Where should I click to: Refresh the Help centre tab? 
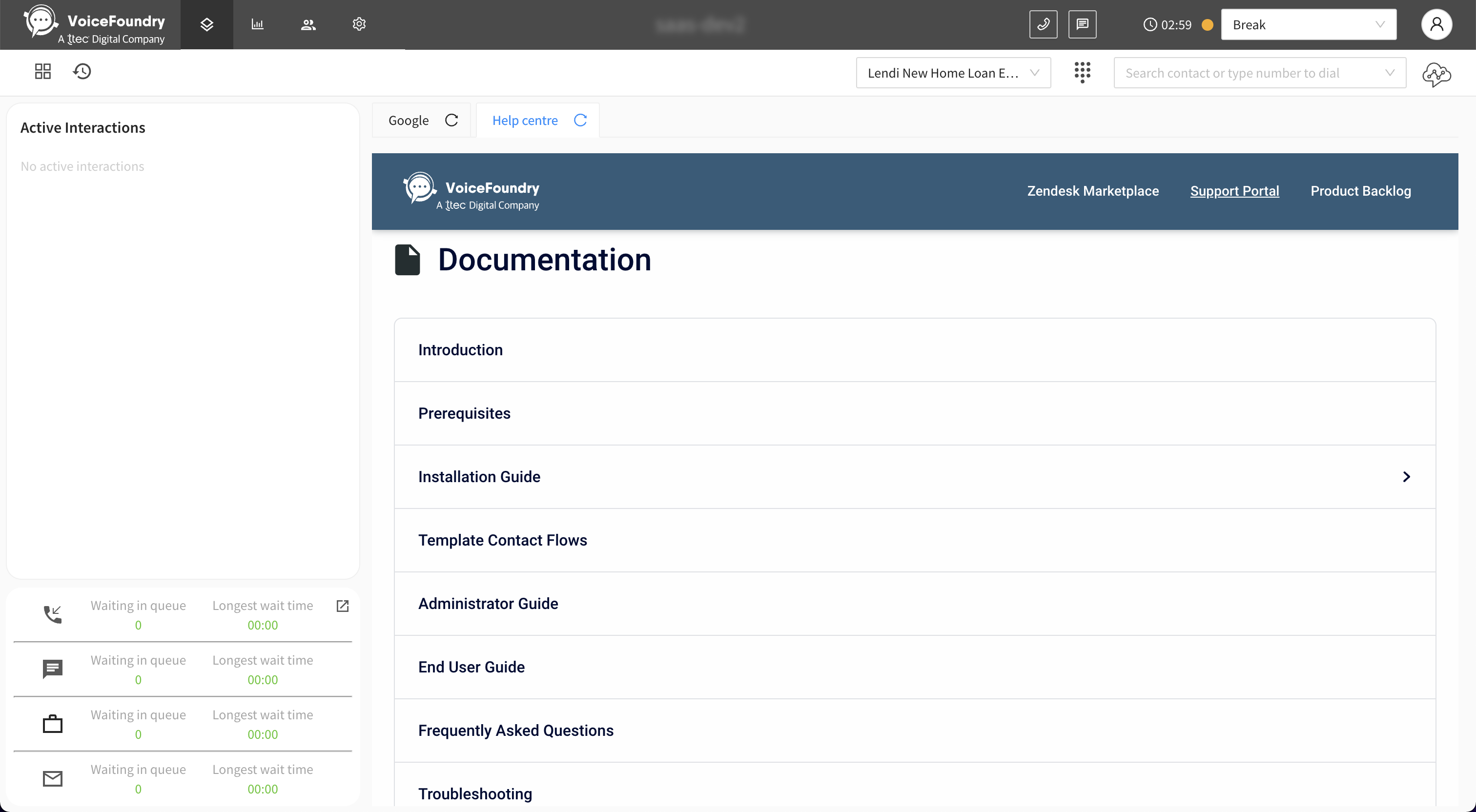click(580, 120)
